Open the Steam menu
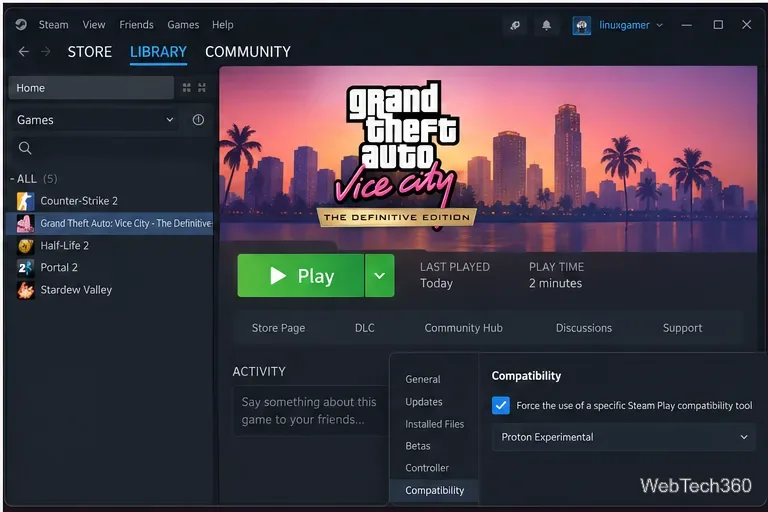768x512 pixels. [53, 24]
